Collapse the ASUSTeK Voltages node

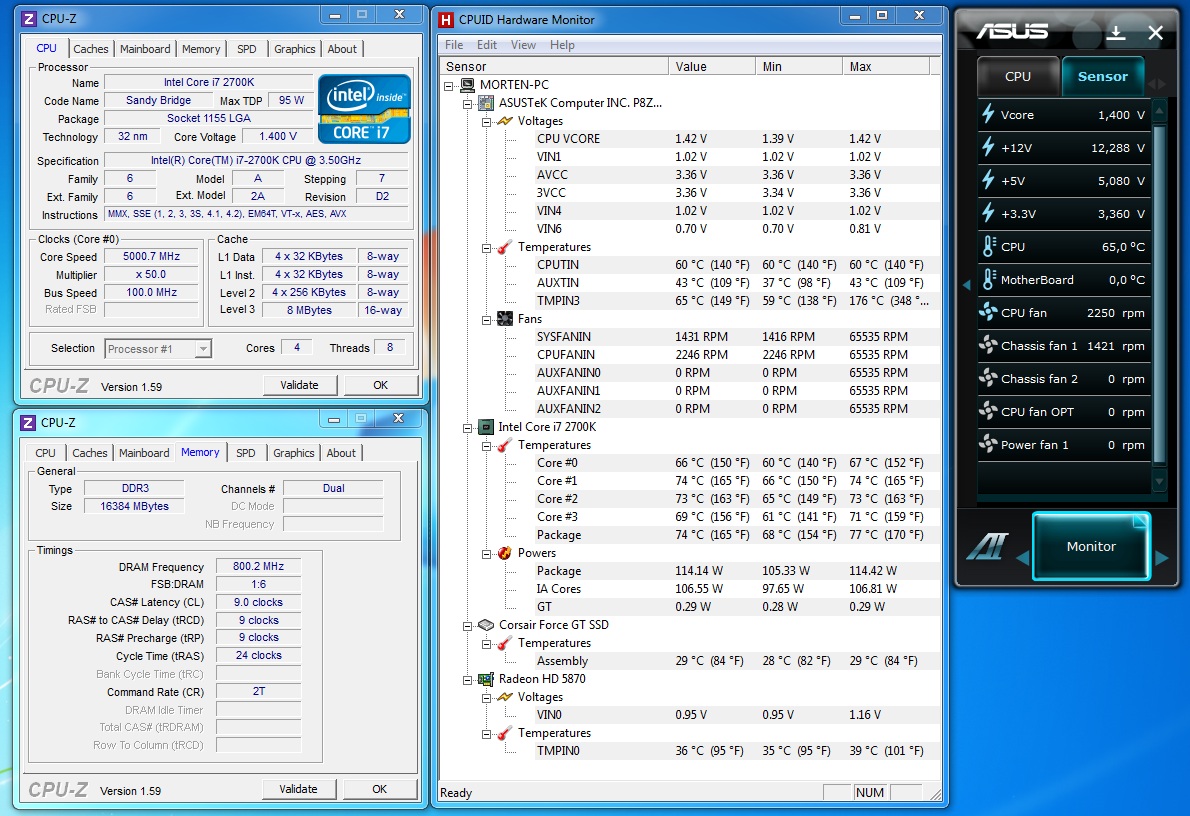486,122
